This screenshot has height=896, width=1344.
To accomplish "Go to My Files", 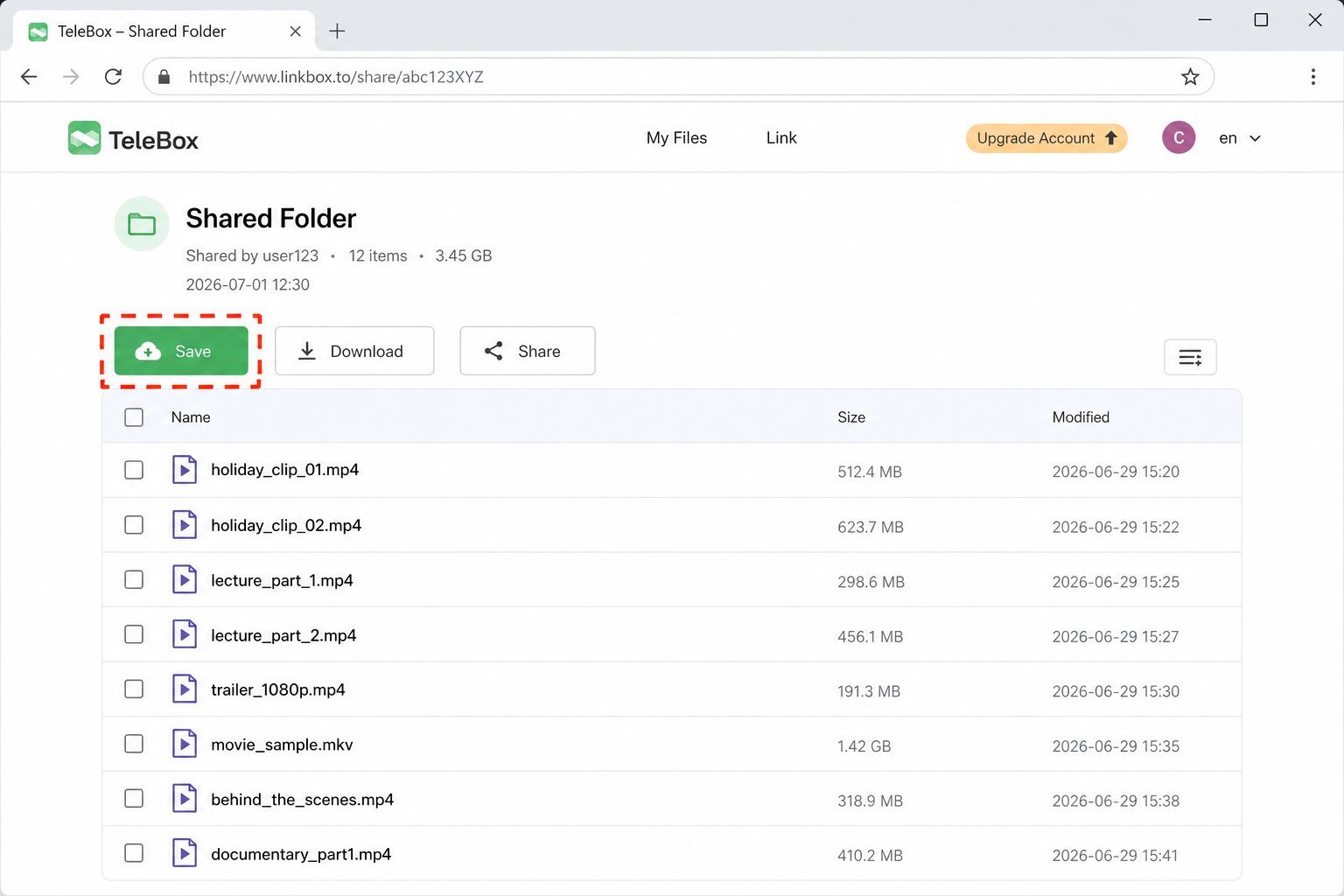I will [x=676, y=138].
